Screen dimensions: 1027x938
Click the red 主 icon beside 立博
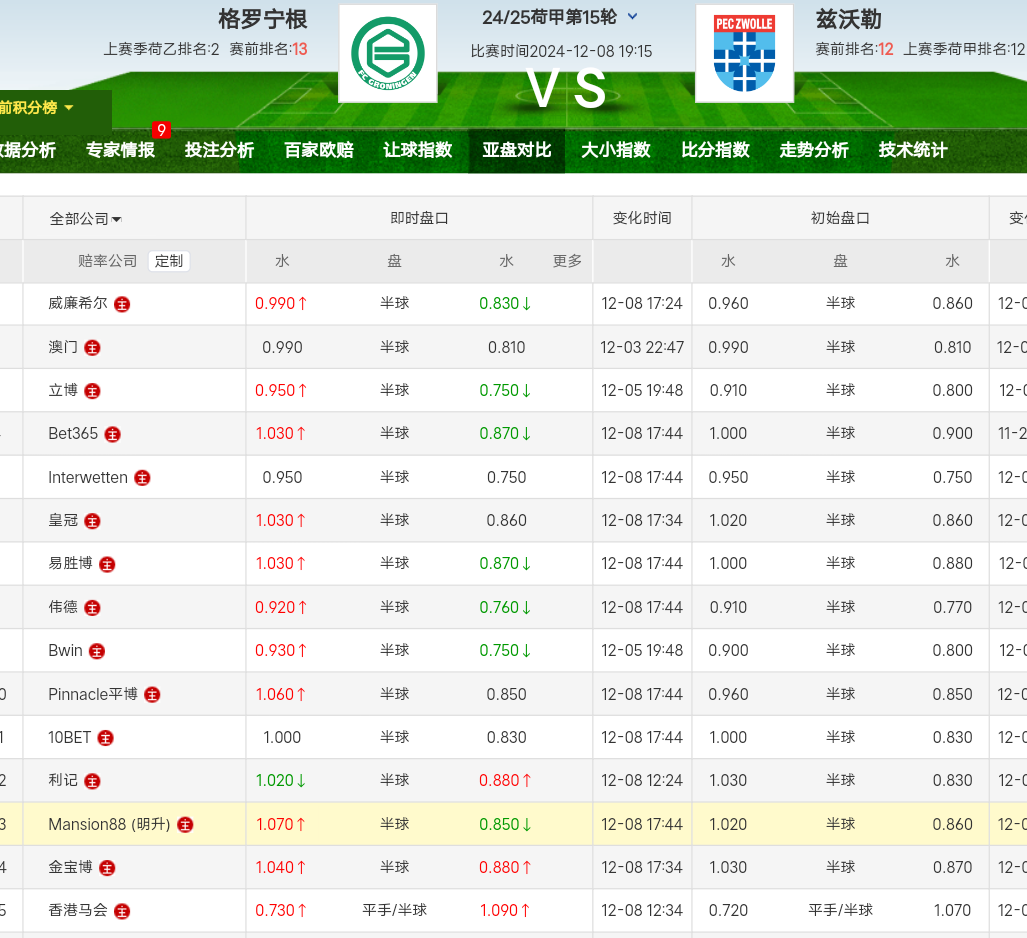pyautogui.click(x=92, y=391)
